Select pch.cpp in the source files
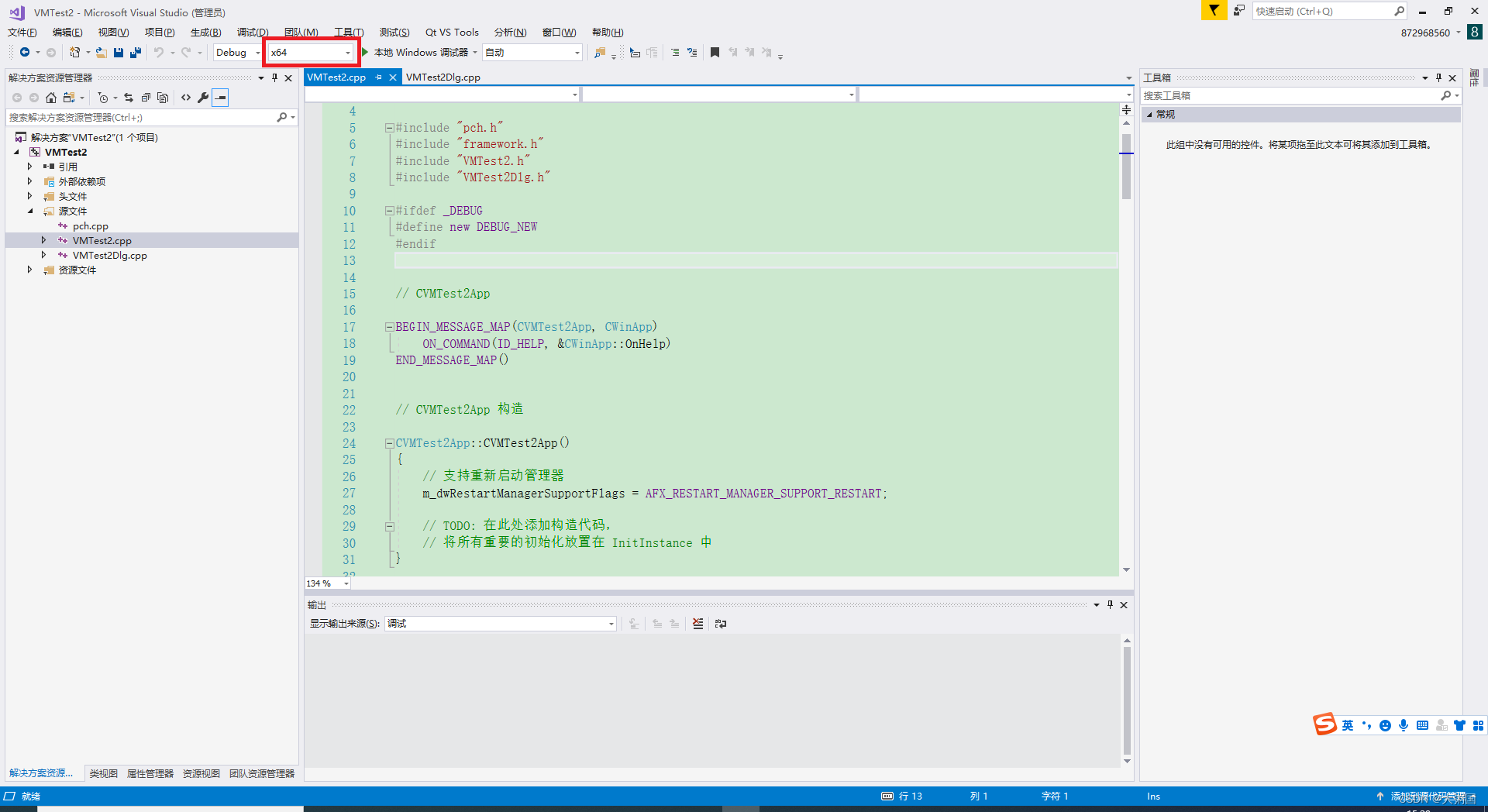This screenshot has width=1488, height=812. click(x=91, y=226)
